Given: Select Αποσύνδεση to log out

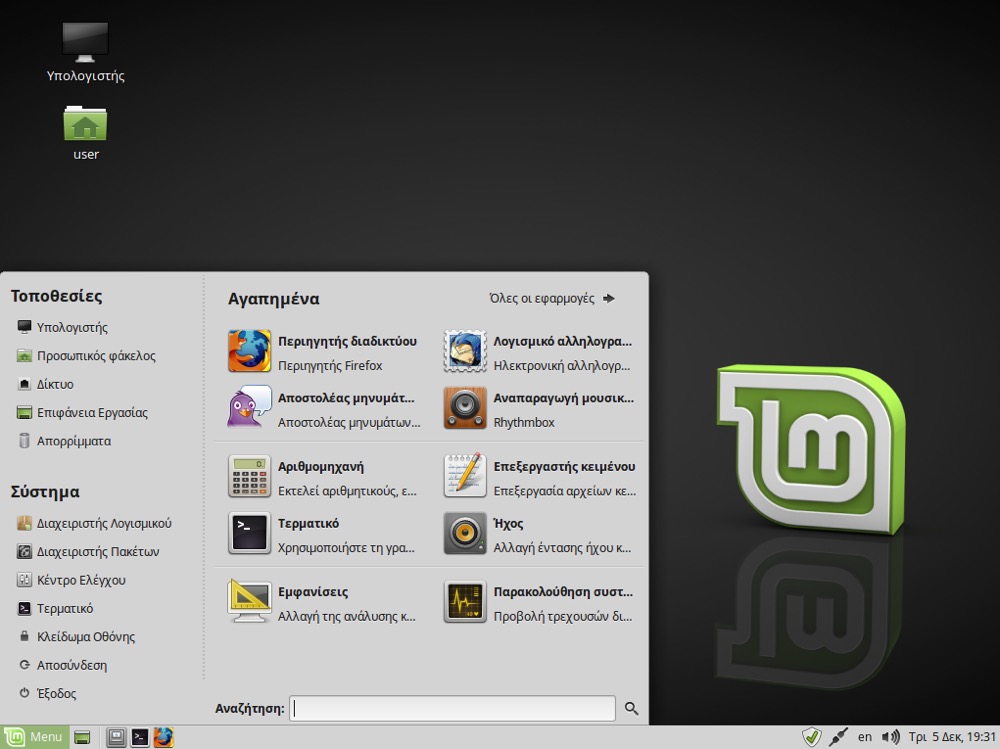Looking at the screenshot, I should coord(62,665).
